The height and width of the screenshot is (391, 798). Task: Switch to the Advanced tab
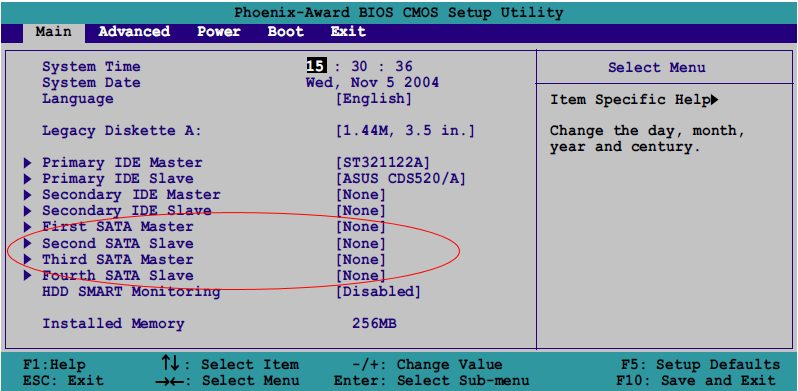point(134,32)
